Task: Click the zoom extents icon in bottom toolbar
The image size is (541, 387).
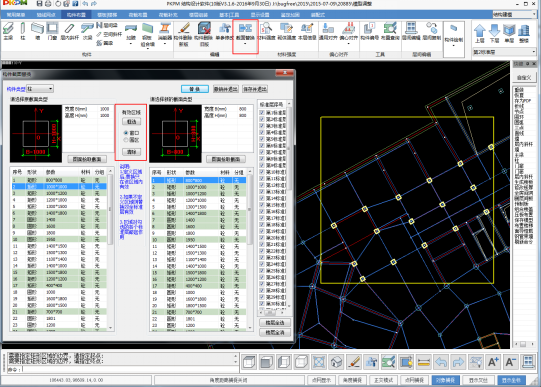Action: click(319, 362)
